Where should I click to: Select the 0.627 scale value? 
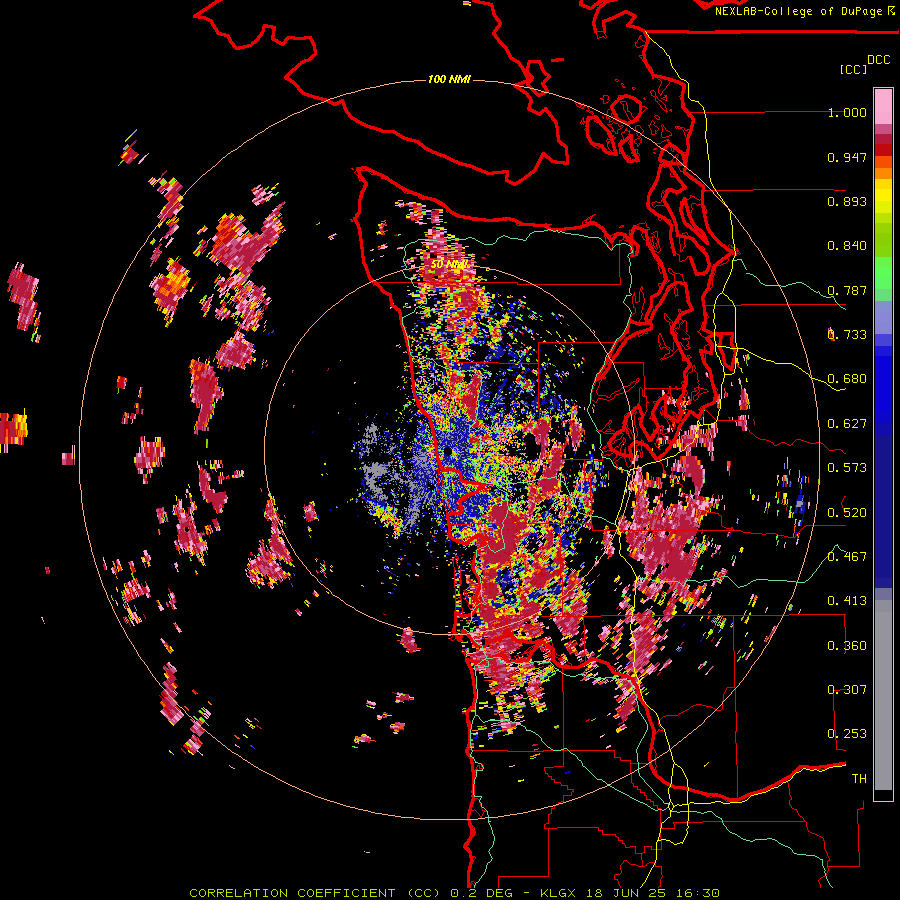847,424
